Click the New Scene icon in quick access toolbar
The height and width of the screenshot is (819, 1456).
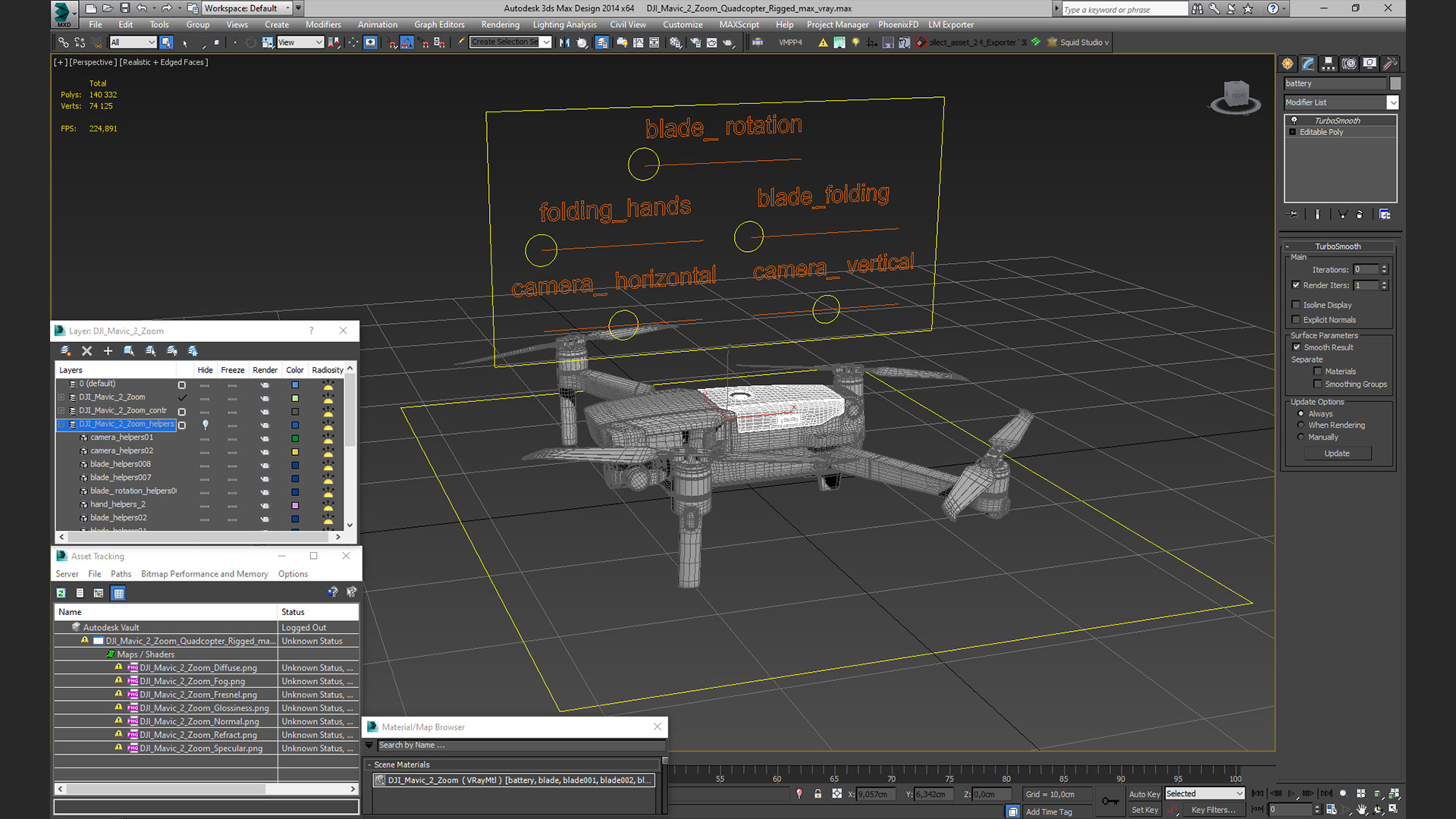91,8
